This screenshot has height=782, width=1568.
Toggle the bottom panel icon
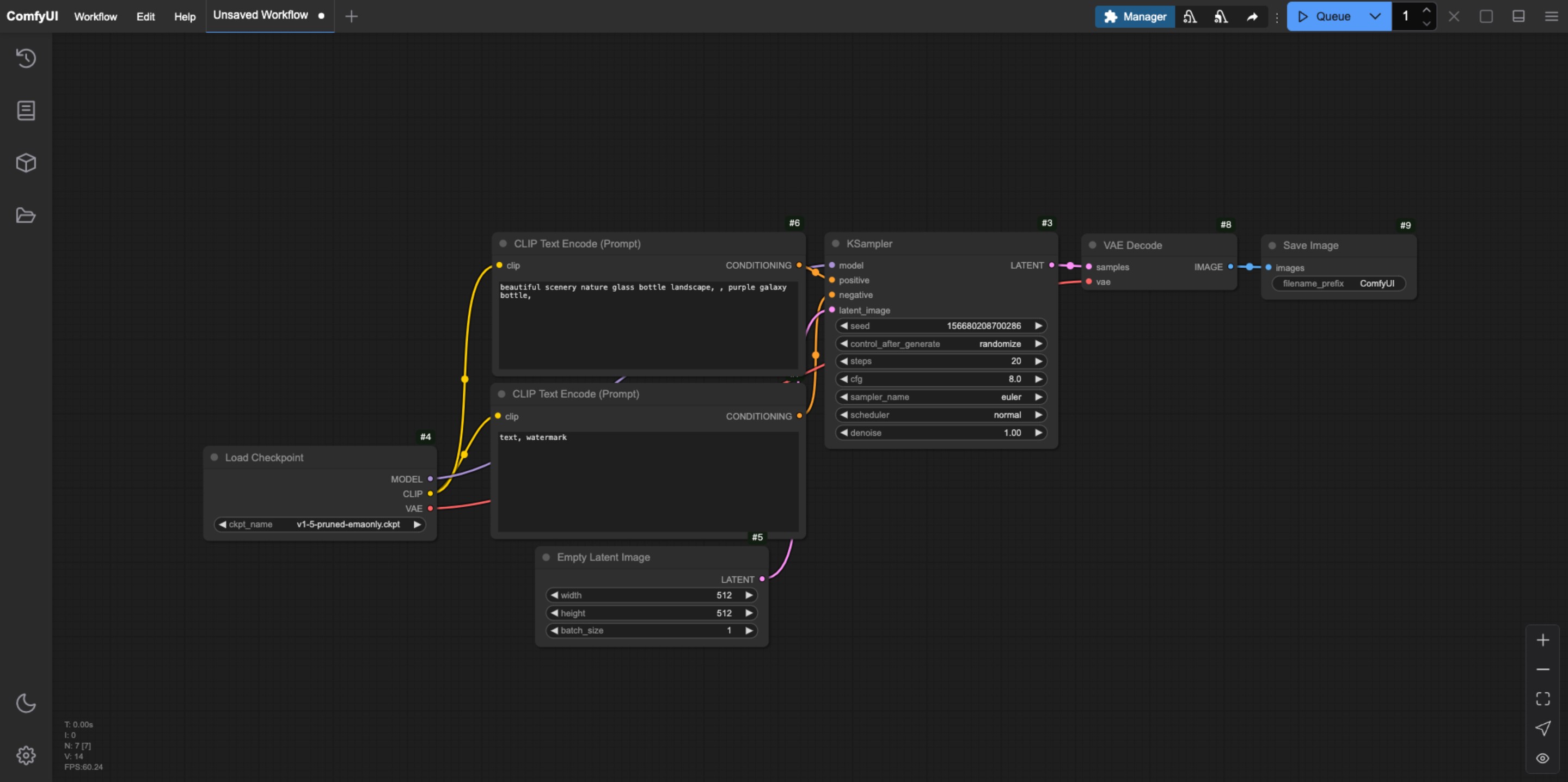(1518, 16)
